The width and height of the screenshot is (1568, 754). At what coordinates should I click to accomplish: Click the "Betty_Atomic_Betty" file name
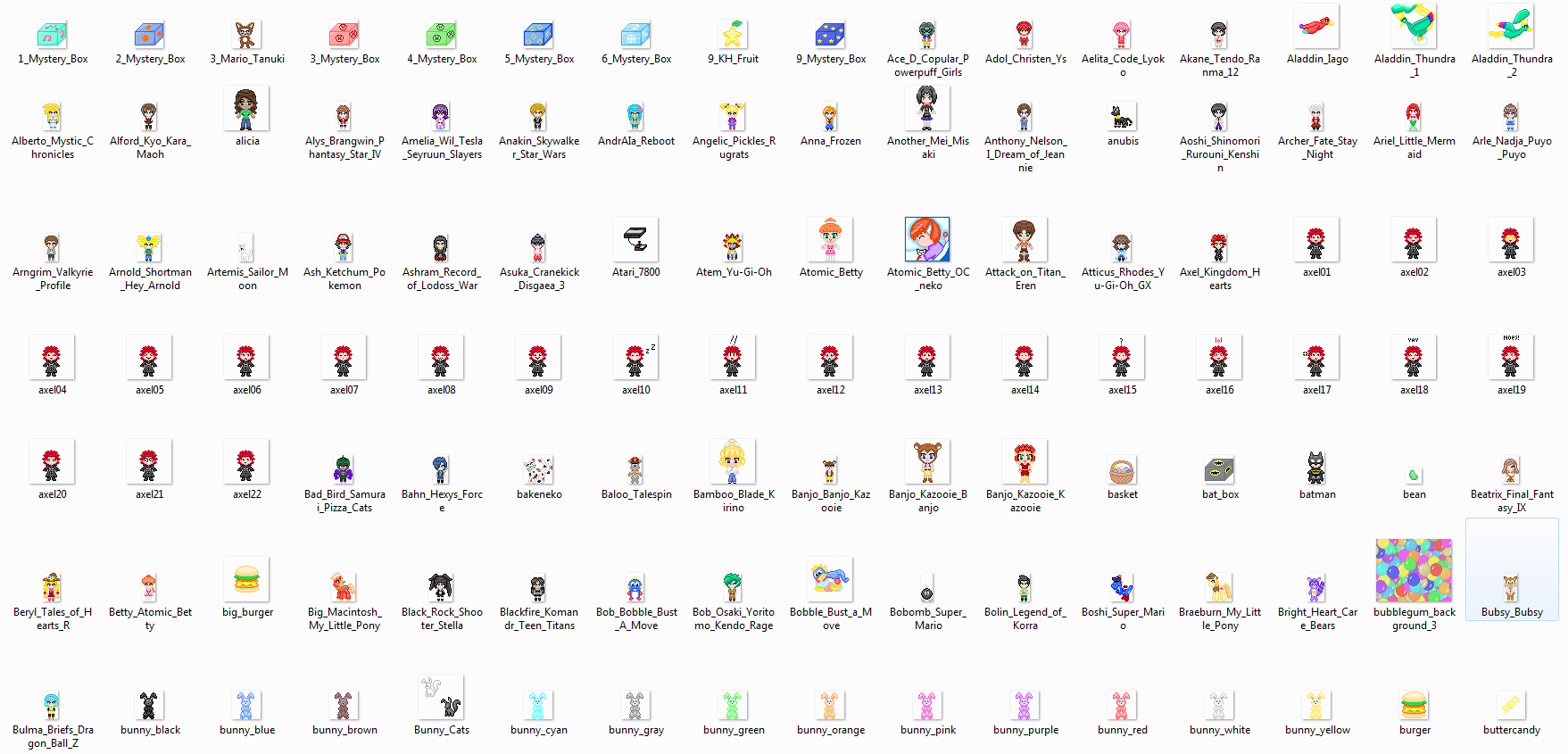pos(150,618)
